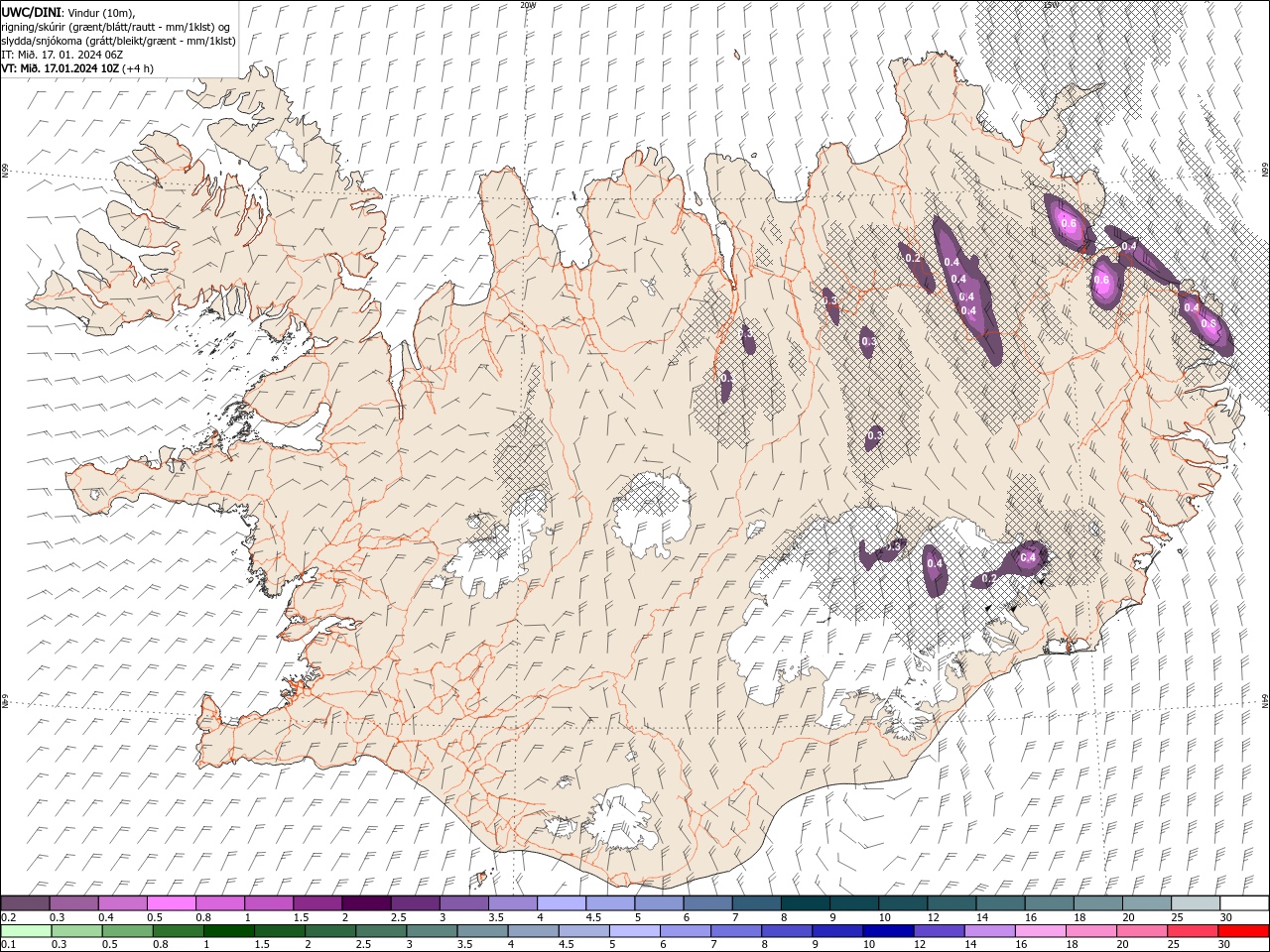Click the violet 14 rain legend swatch

click(x=988, y=931)
